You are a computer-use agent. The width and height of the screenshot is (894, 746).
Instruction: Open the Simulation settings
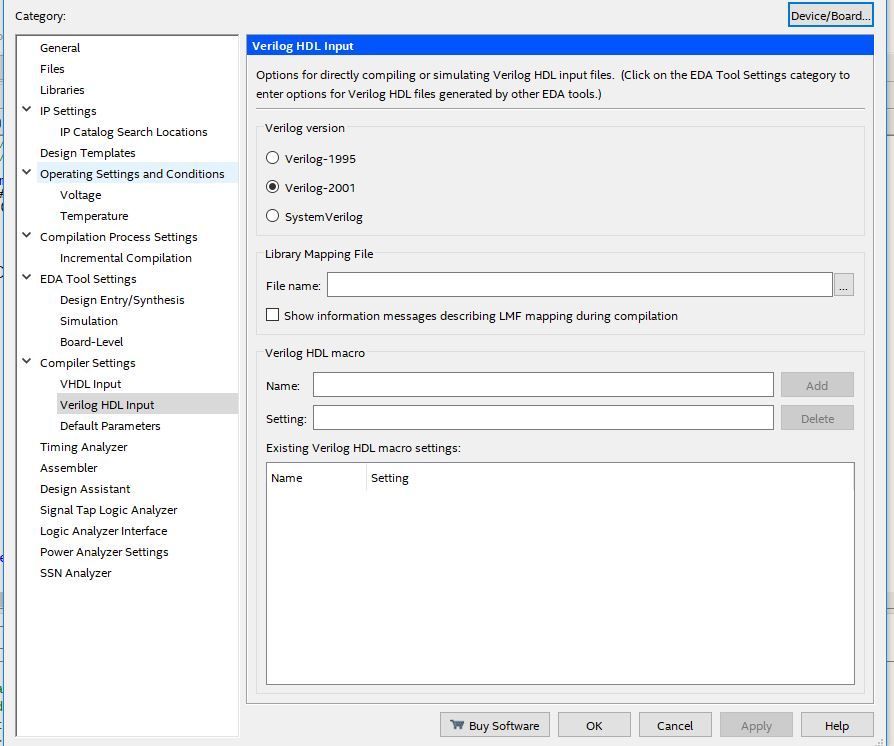point(89,321)
